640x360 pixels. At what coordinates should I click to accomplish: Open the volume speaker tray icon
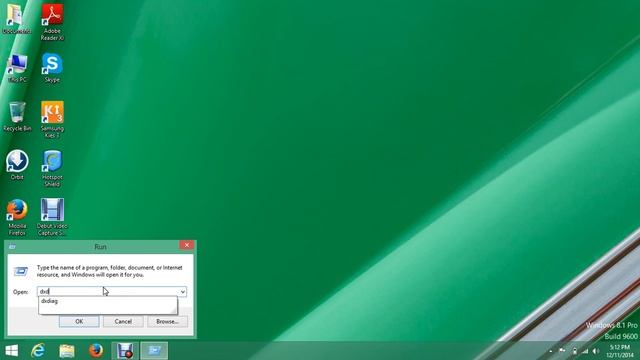(x=596, y=351)
